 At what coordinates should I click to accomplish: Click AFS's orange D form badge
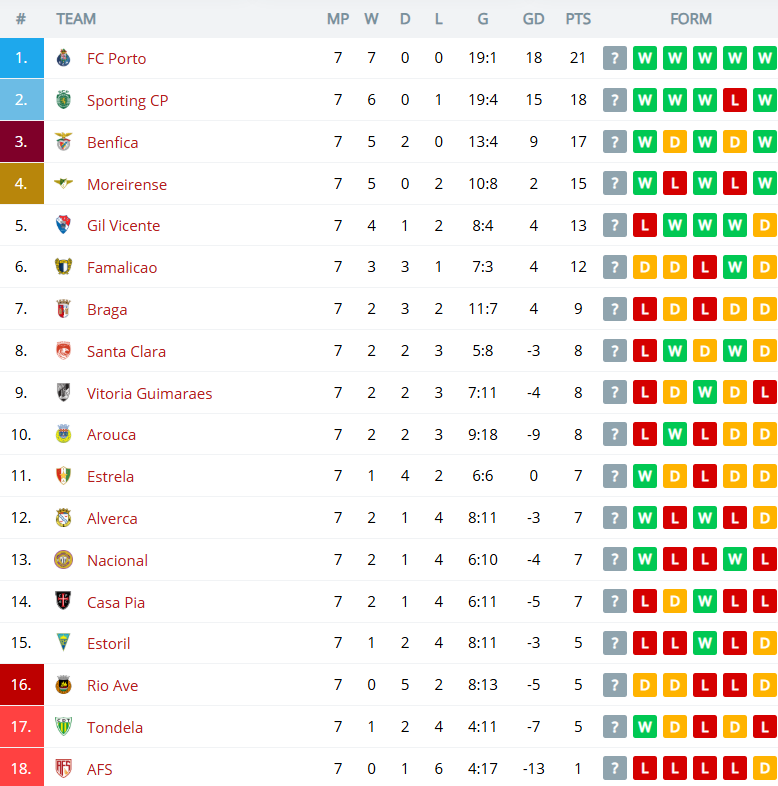tap(765, 769)
